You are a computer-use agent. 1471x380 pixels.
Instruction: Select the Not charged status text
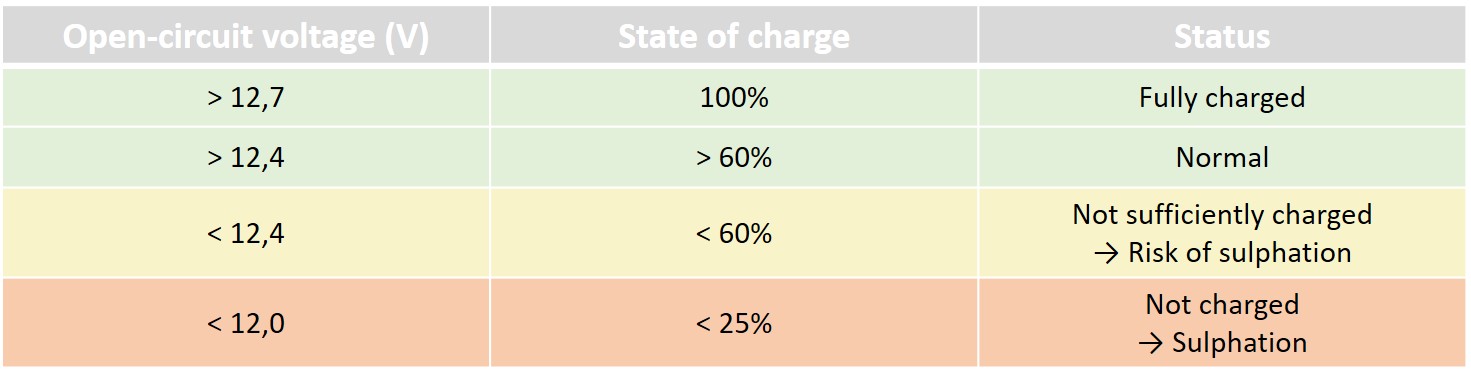point(1222,304)
